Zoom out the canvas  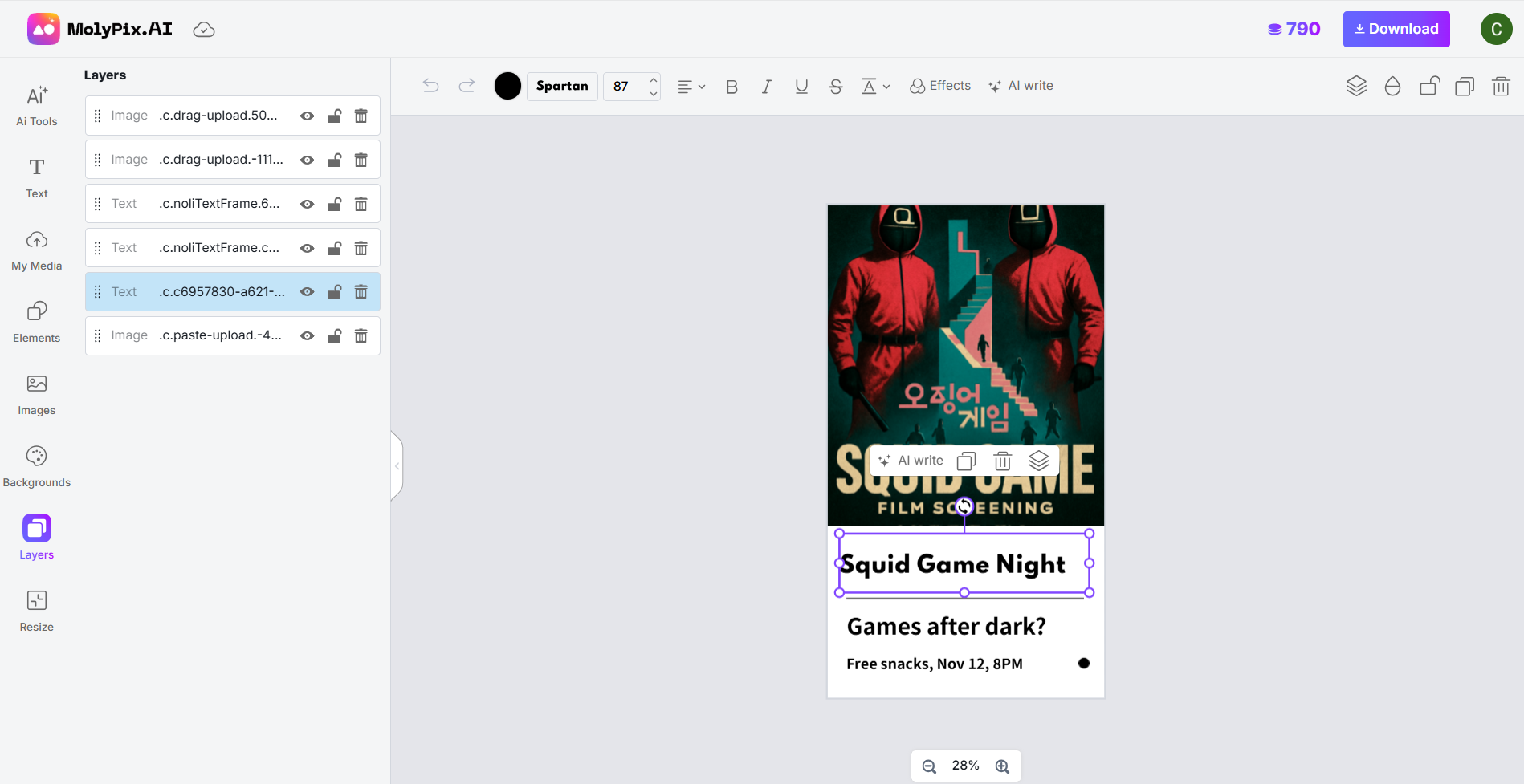930,766
